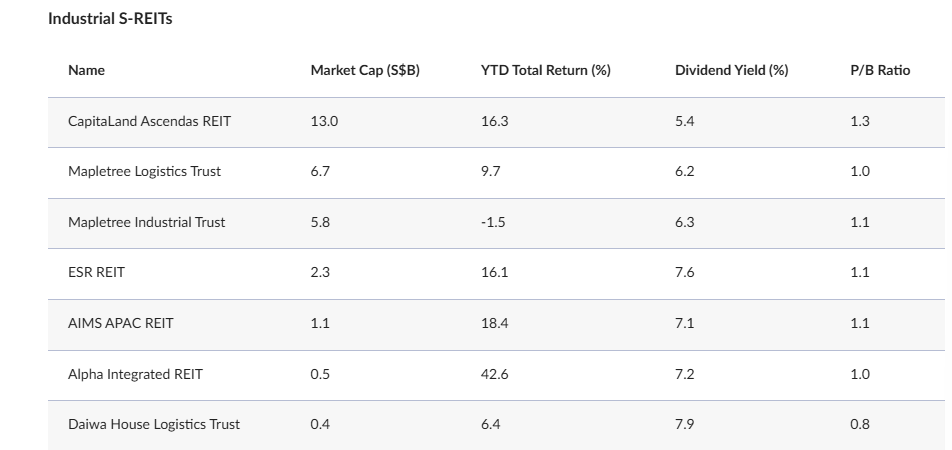Click Daiwa House Logistics Trust name
952x450 pixels.
pyautogui.click(x=154, y=424)
